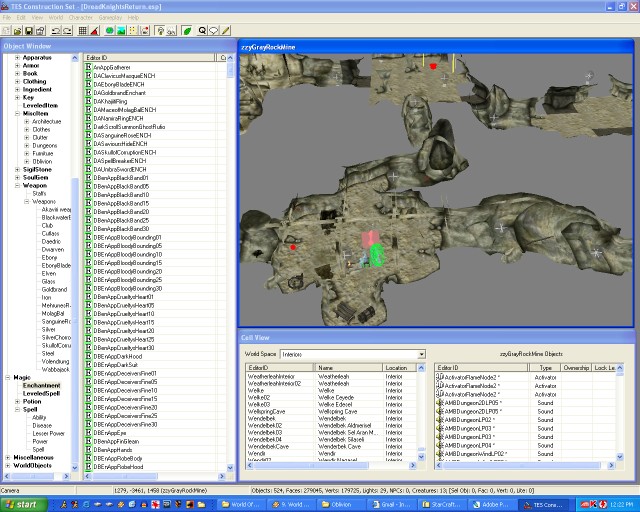Sort cell list by Name column header
Image resolution: width=640 pixels, height=512 pixels.
[348, 367]
